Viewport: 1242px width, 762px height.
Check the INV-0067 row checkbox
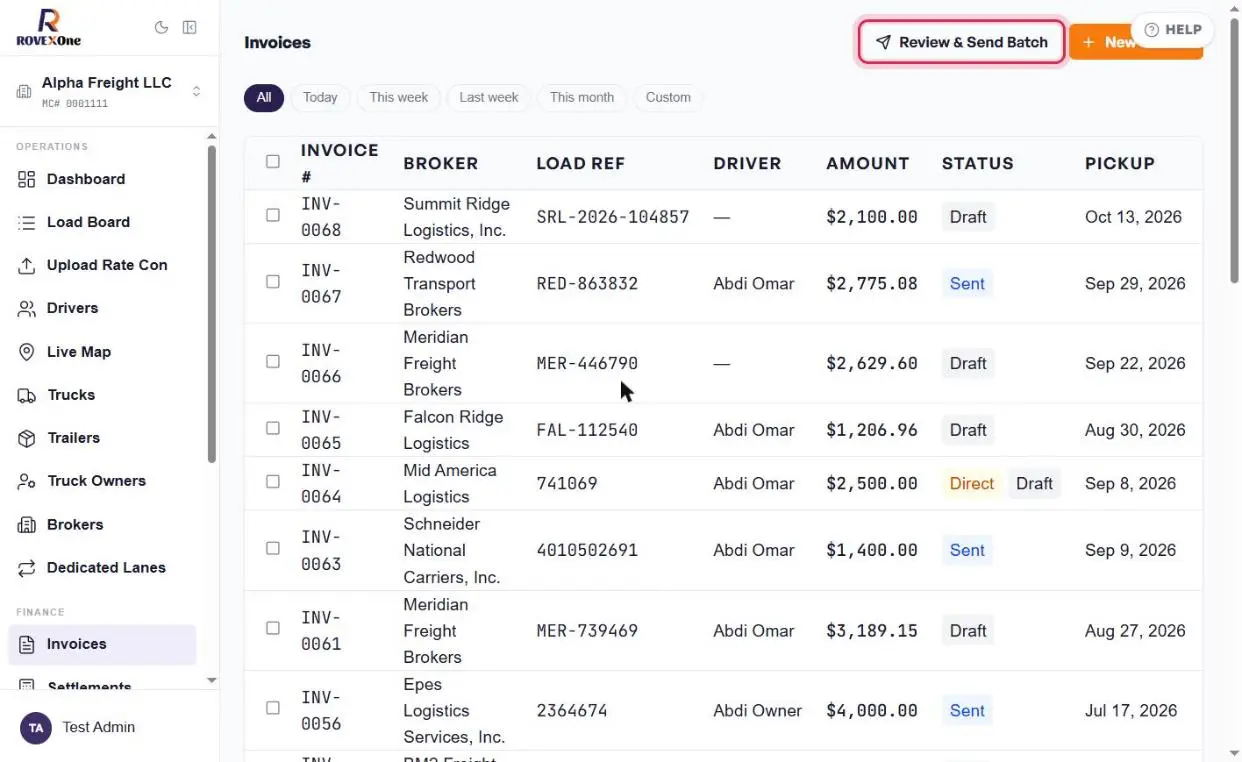pyautogui.click(x=273, y=282)
